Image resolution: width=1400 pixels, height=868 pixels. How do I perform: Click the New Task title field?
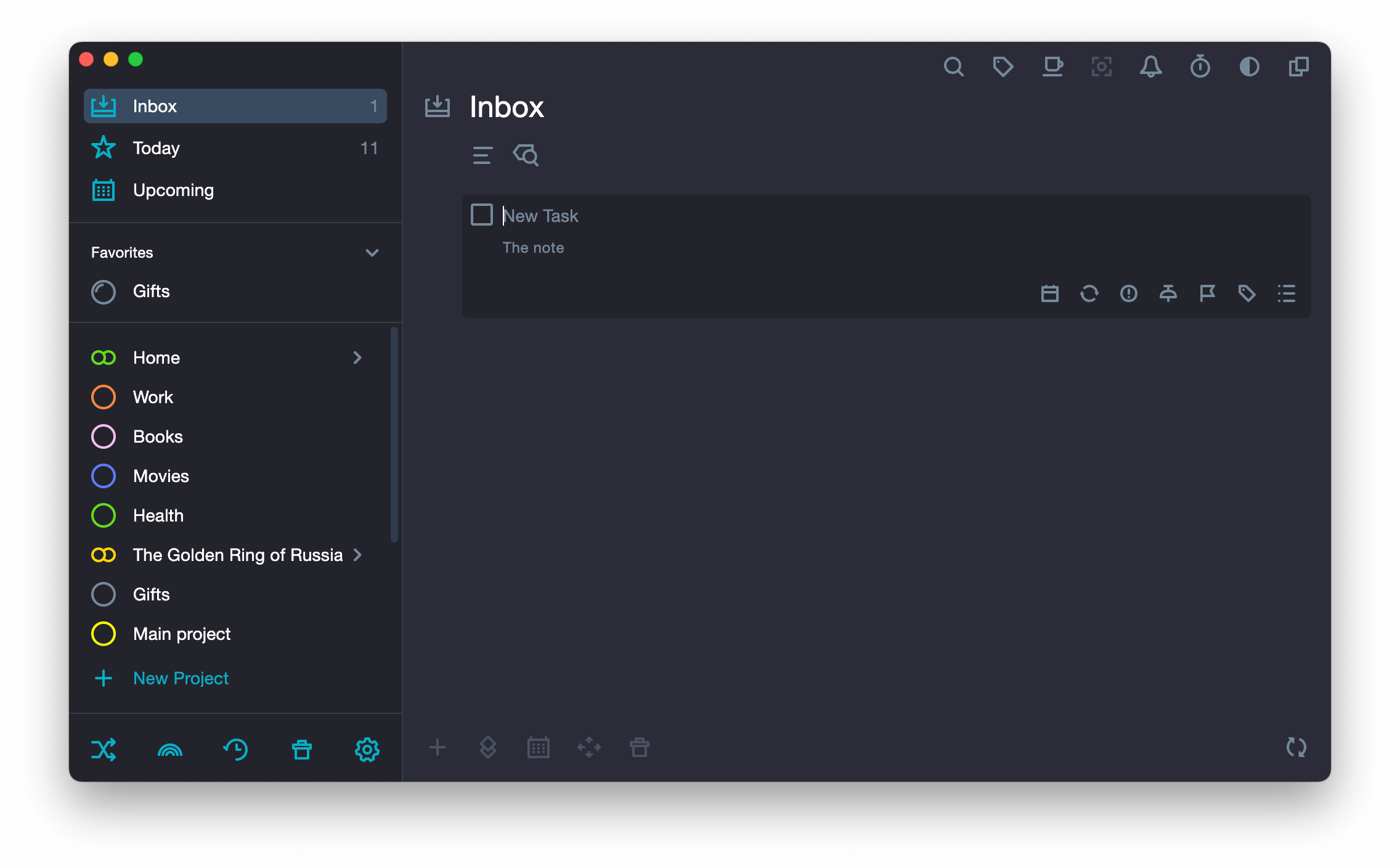pyautogui.click(x=541, y=216)
